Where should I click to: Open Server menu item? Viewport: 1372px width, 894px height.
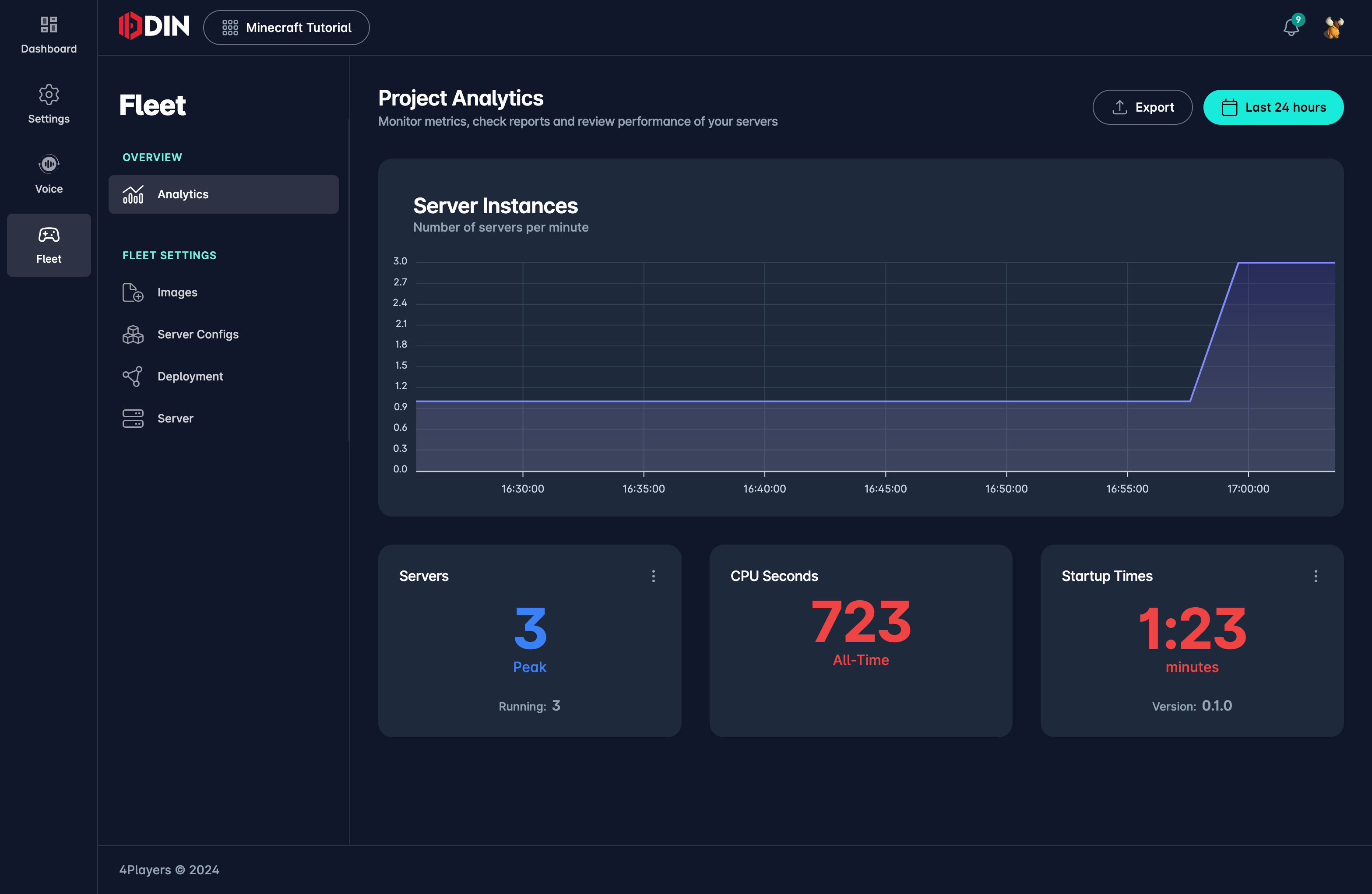[224, 419]
